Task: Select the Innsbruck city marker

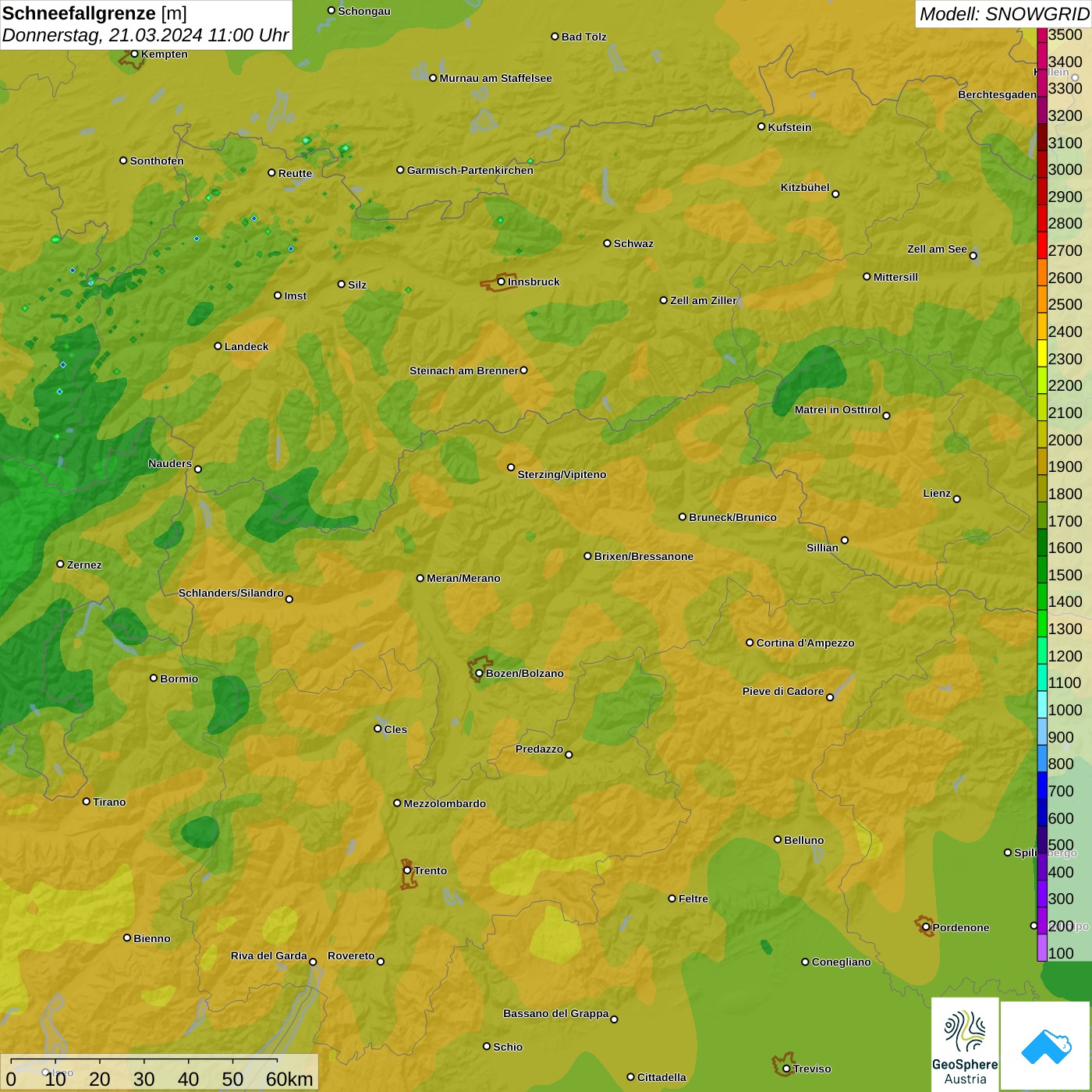Action: pyautogui.click(x=501, y=282)
